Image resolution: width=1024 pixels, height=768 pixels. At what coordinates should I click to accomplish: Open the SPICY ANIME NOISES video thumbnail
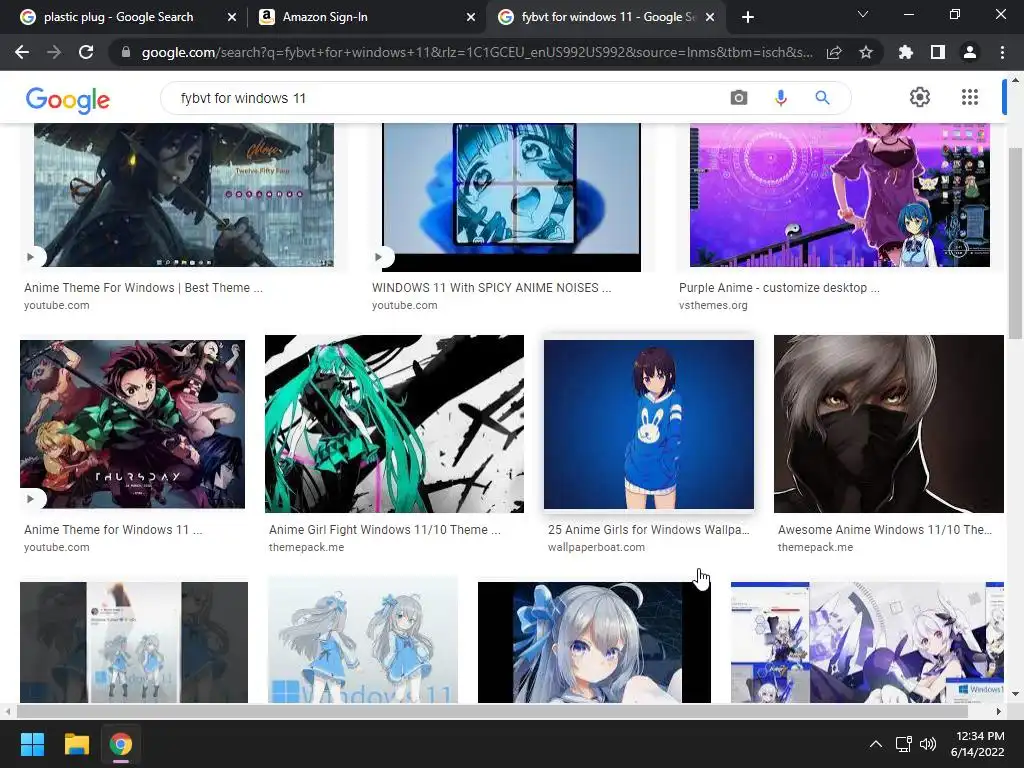tap(511, 197)
